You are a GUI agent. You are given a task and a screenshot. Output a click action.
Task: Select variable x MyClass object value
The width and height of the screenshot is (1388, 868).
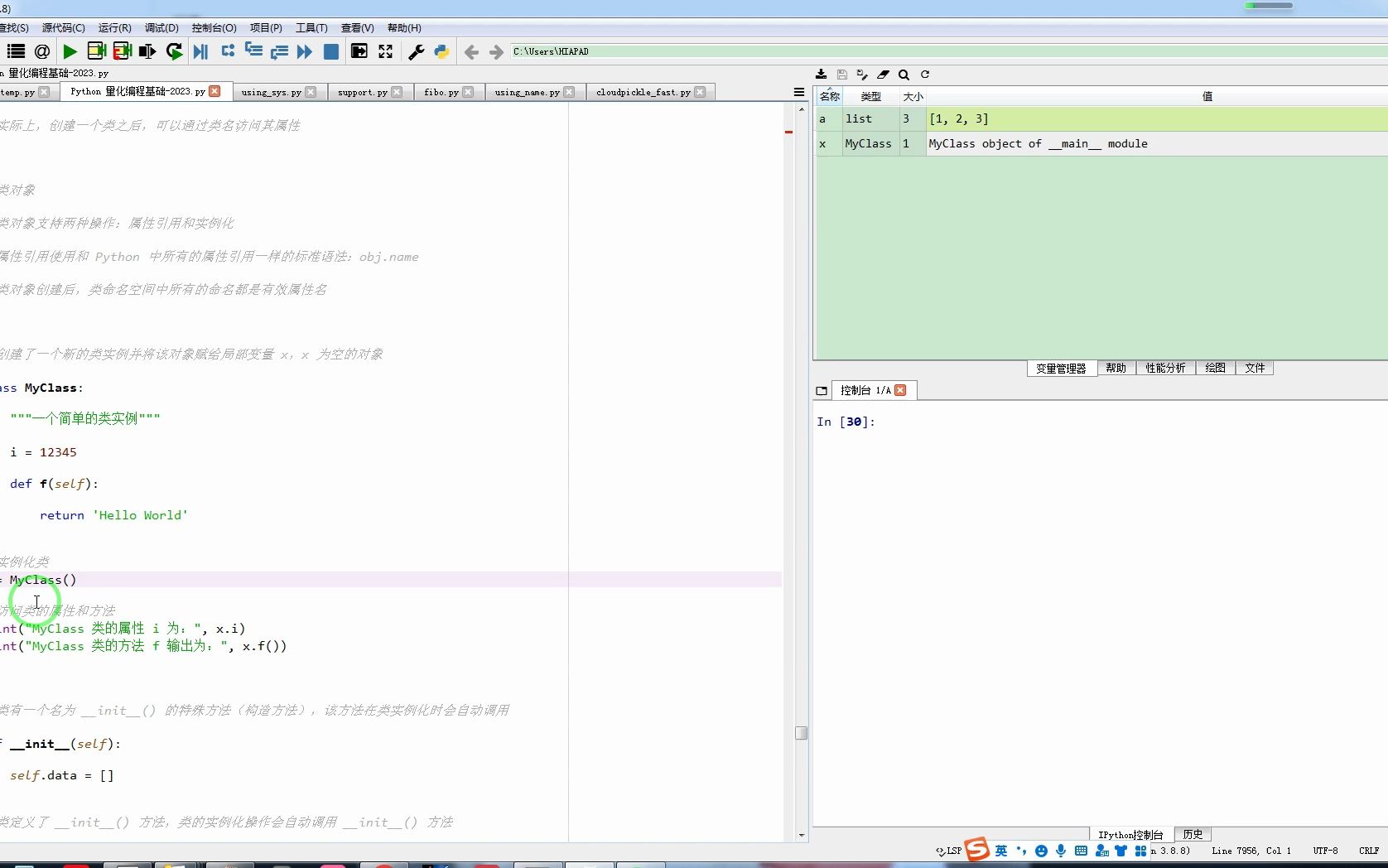[1156, 143]
